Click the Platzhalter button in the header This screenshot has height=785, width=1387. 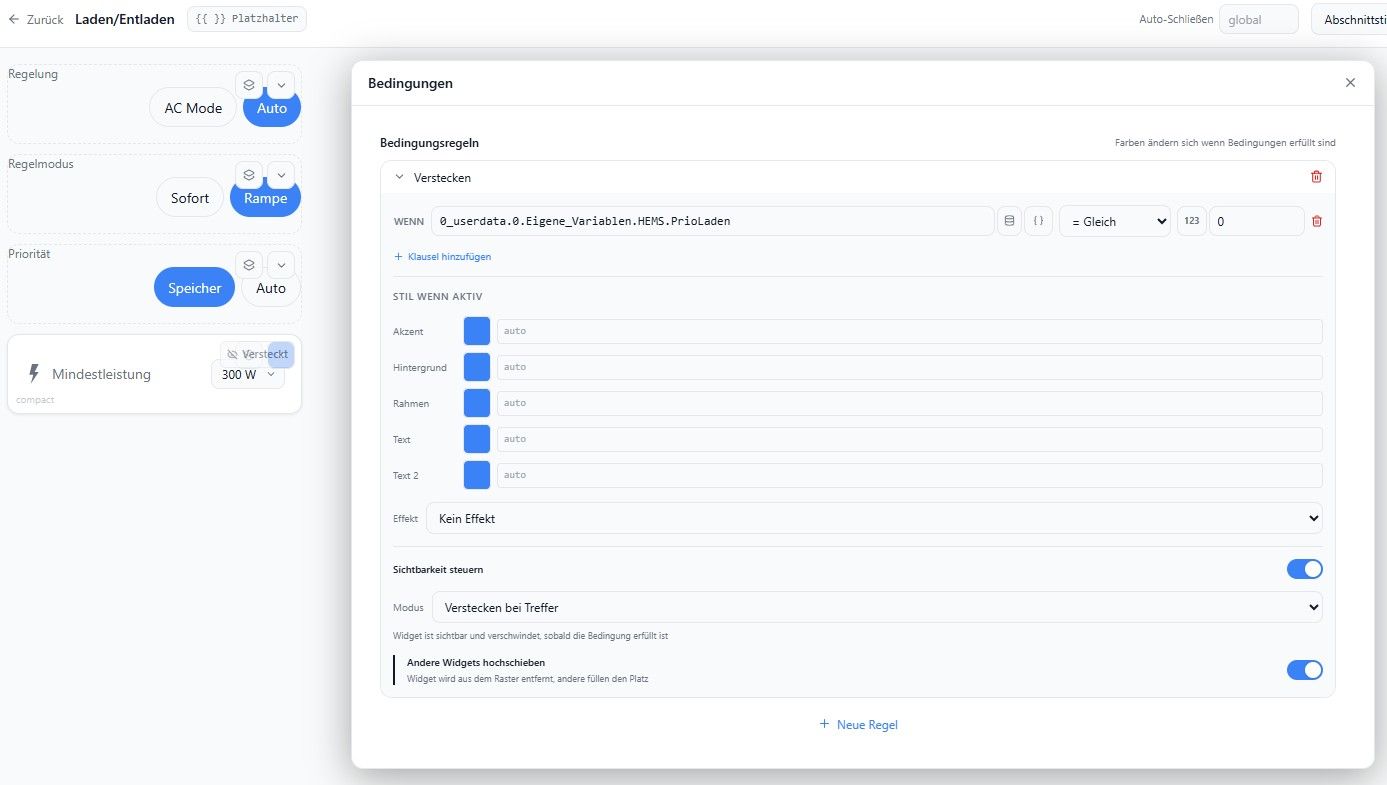[247, 19]
